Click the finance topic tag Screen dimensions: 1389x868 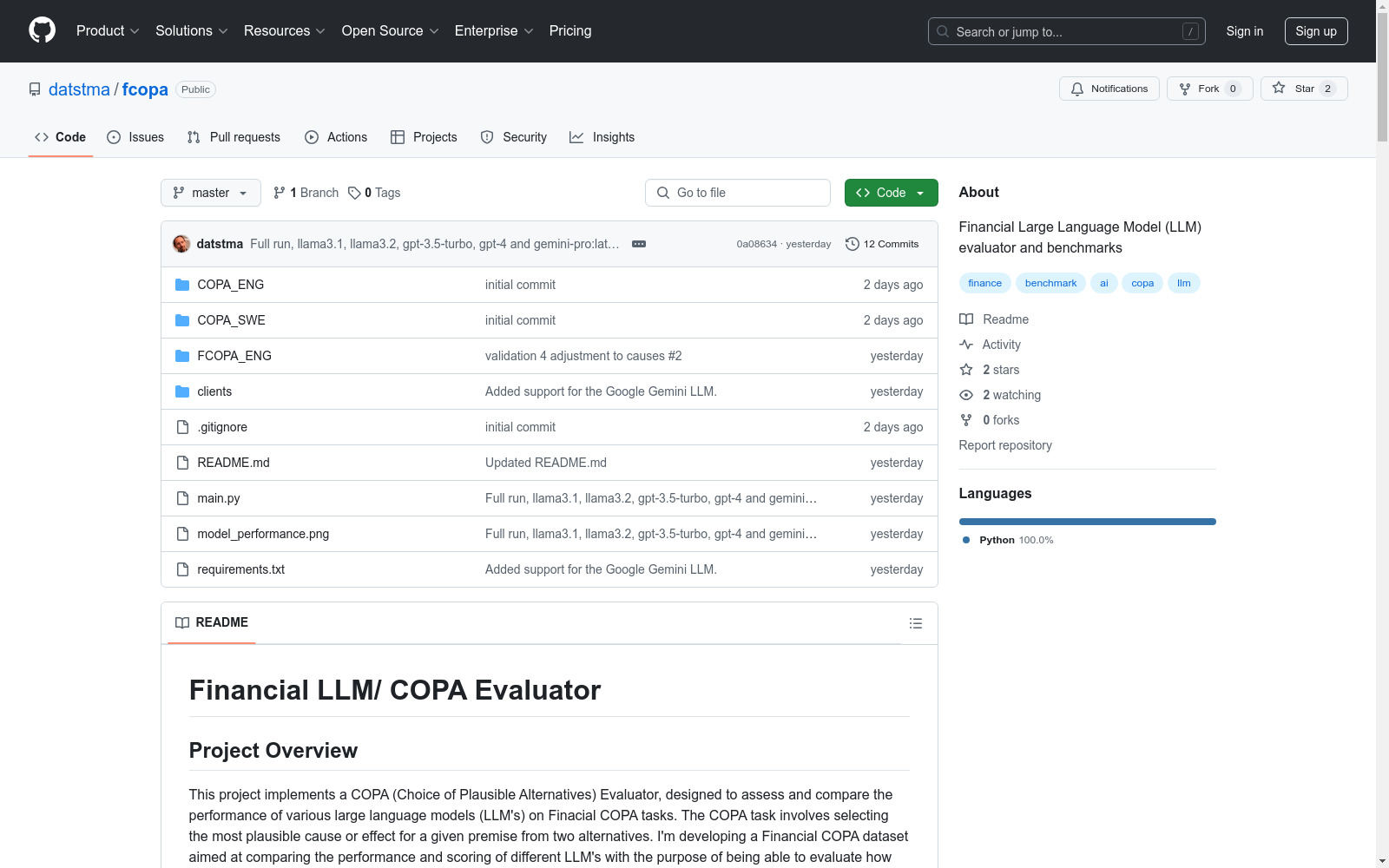(x=985, y=283)
